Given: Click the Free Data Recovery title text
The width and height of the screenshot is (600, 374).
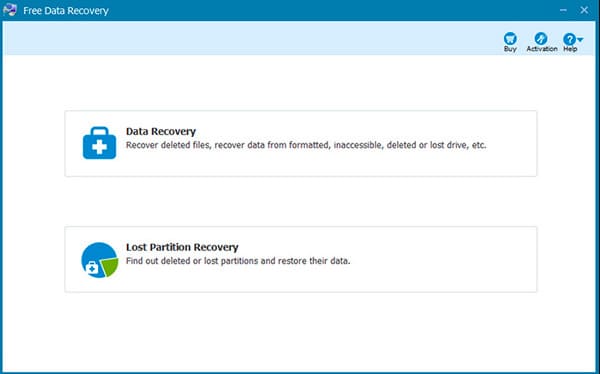Looking at the screenshot, I should (66, 11).
